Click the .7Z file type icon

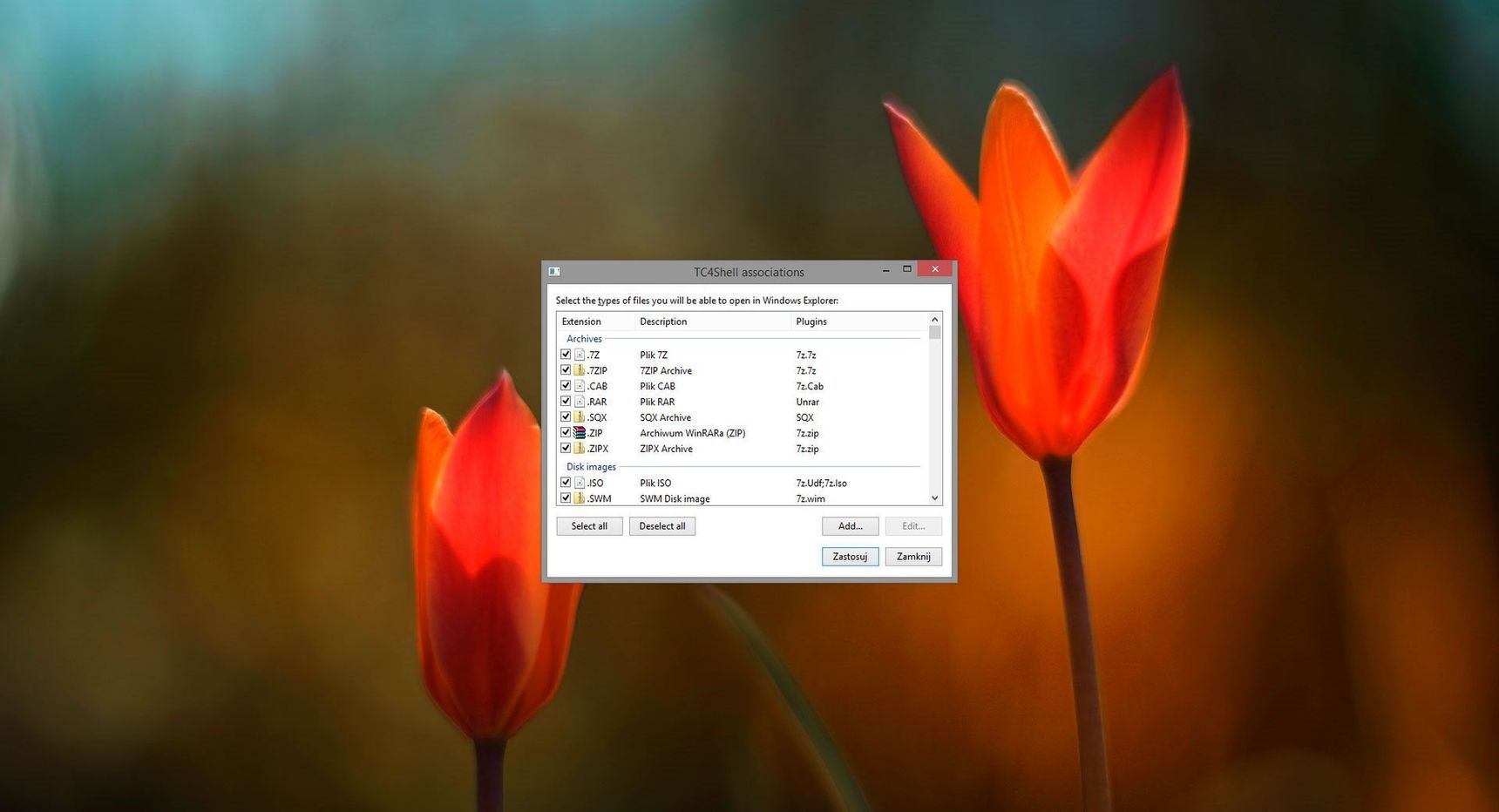pyautogui.click(x=580, y=355)
